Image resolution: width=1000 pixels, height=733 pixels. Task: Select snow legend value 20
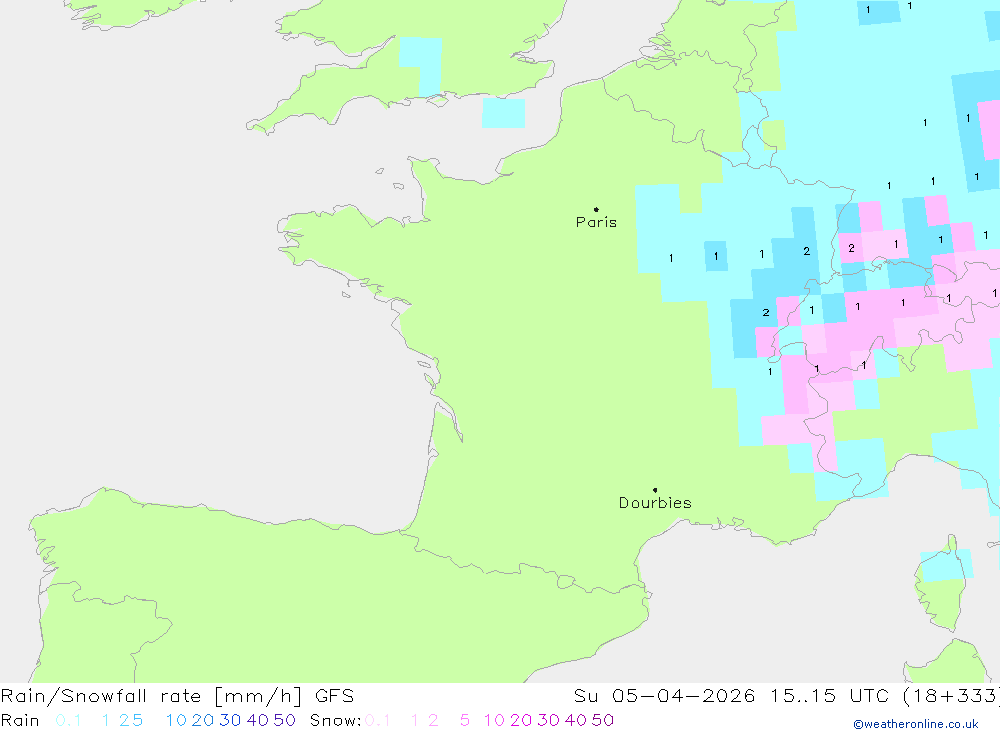tap(521, 720)
